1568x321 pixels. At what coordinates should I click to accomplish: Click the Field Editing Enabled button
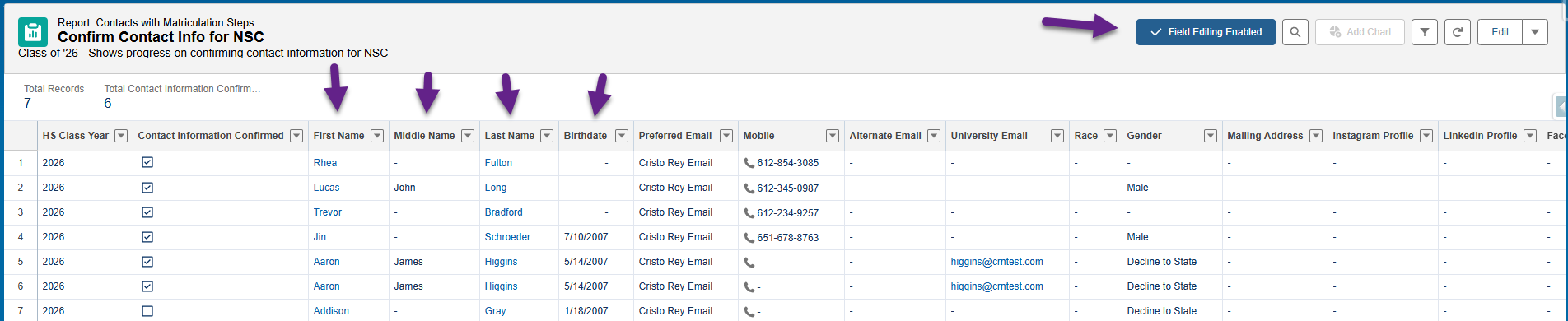[1206, 32]
